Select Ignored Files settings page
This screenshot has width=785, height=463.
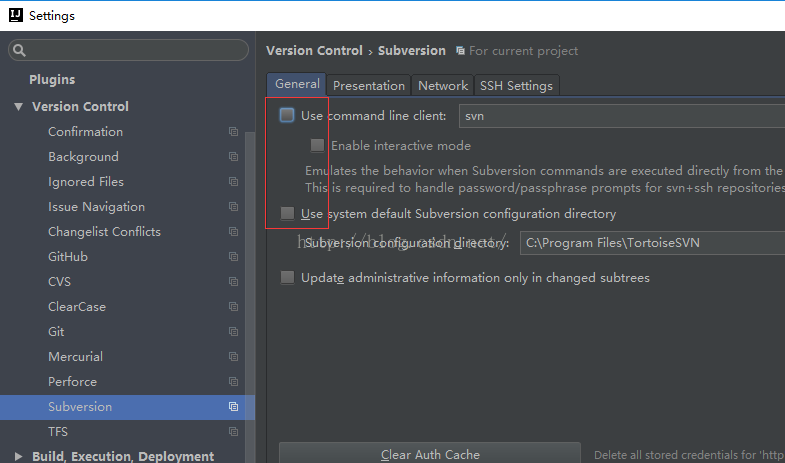[x=86, y=182]
